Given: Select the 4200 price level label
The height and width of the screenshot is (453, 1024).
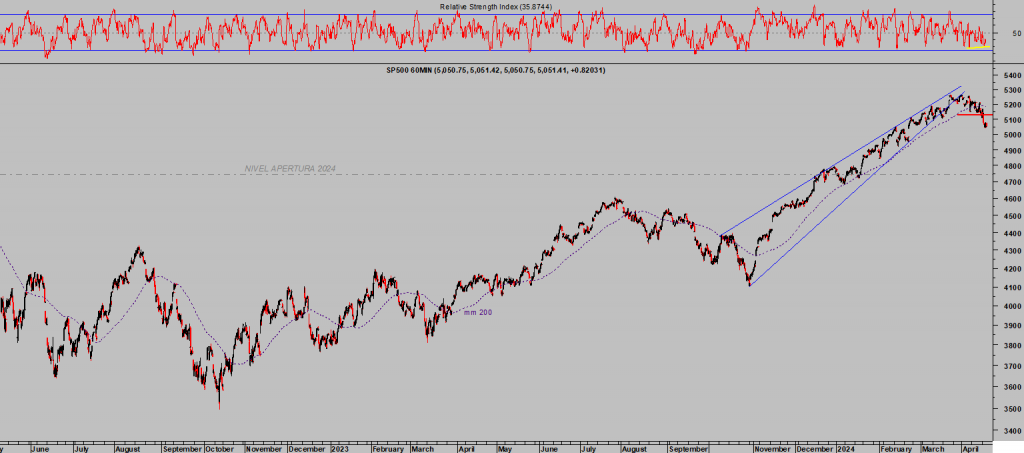Looking at the screenshot, I should click(1011, 269).
